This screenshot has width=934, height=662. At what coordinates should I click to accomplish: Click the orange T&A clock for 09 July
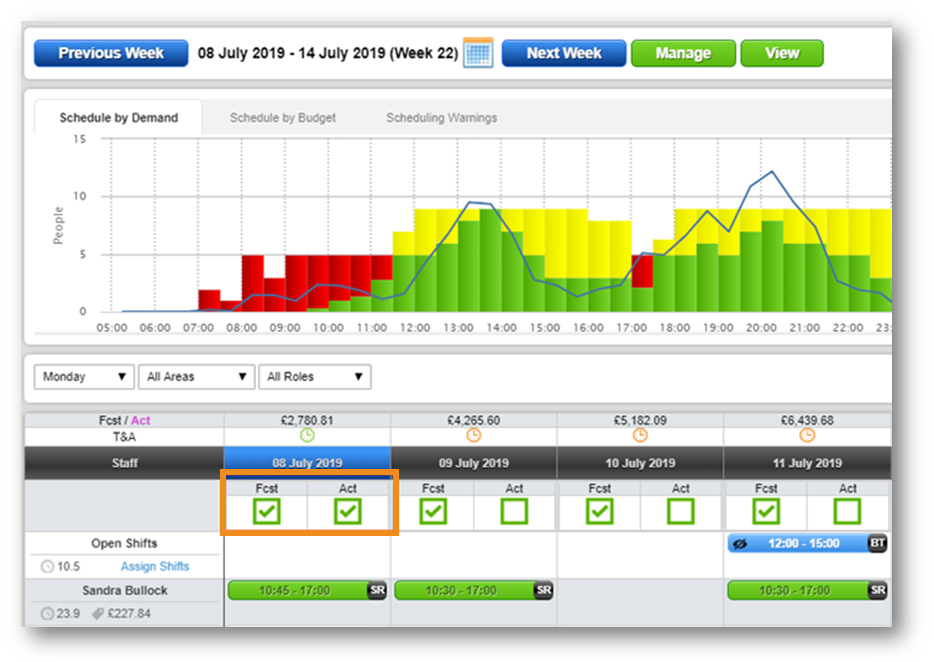tap(474, 436)
